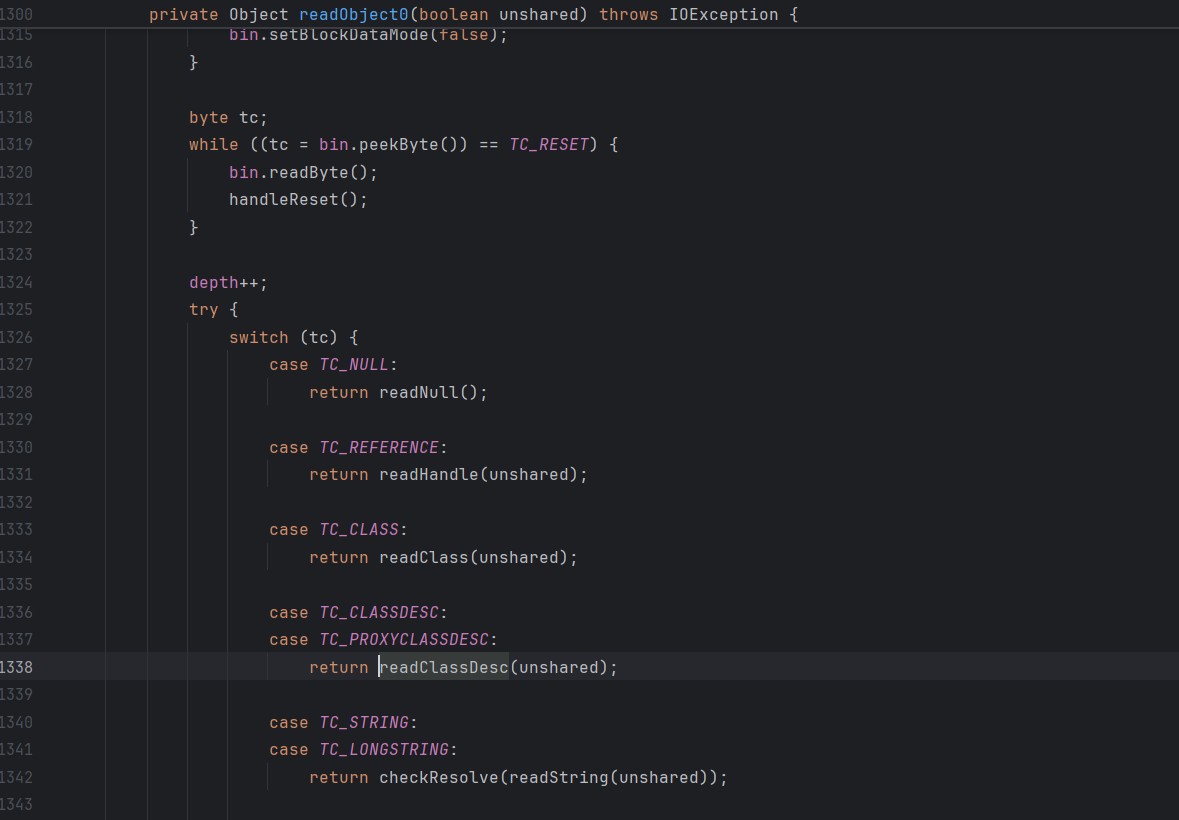The image size is (1179, 820).
Task: Click the checkResolve method call
Action: coord(438,777)
